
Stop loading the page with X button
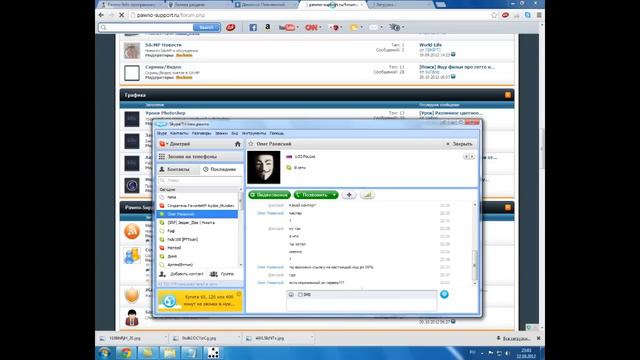point(122,15)
